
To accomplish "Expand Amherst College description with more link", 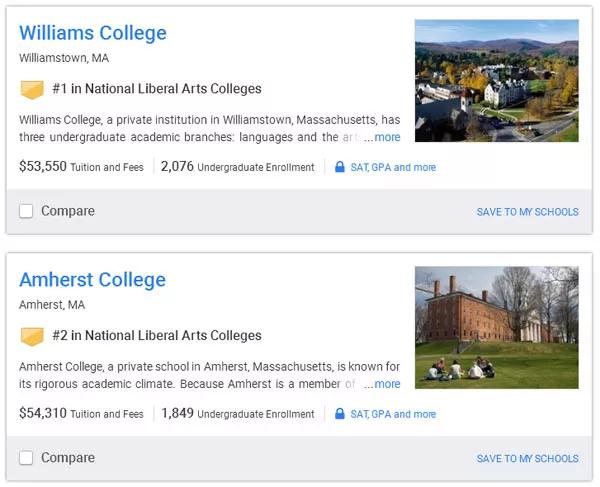I will coord(386,384).
